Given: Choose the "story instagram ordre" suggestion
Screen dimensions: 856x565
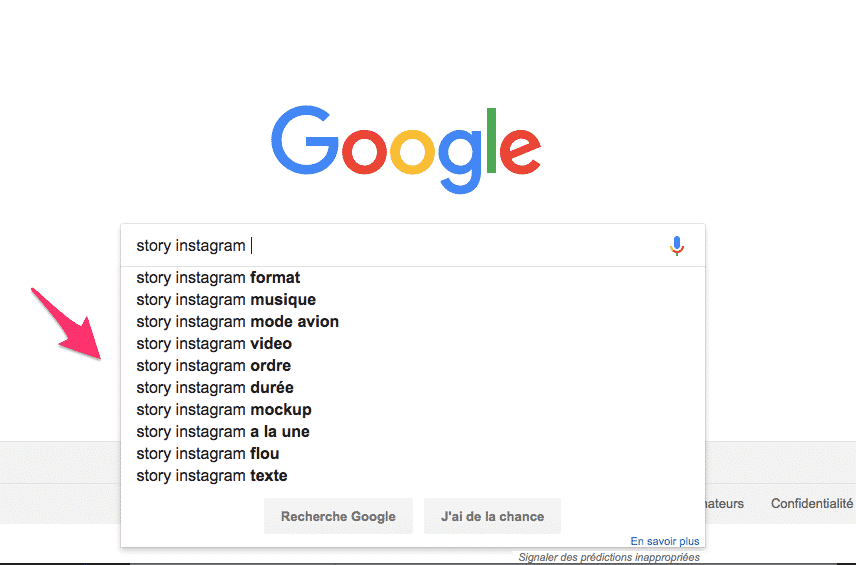Looking at the screenshot, I should coord(214,366).
